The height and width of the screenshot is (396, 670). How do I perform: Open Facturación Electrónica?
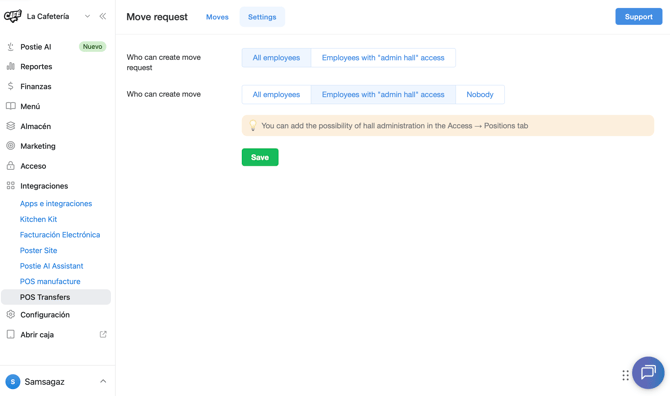pyautogui.click(x=60, y=235)
